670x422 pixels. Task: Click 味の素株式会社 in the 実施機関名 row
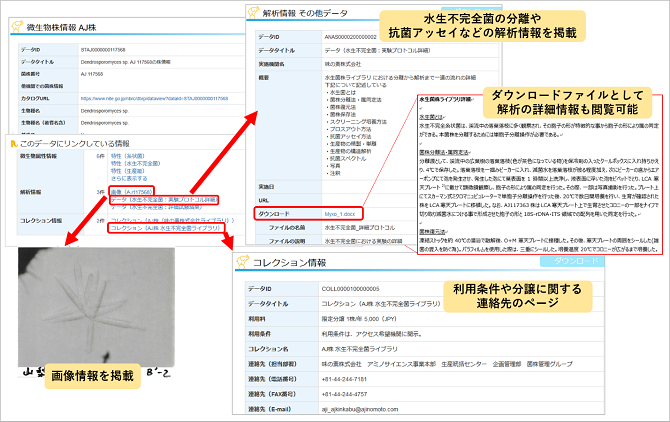(x=343, y=64)
